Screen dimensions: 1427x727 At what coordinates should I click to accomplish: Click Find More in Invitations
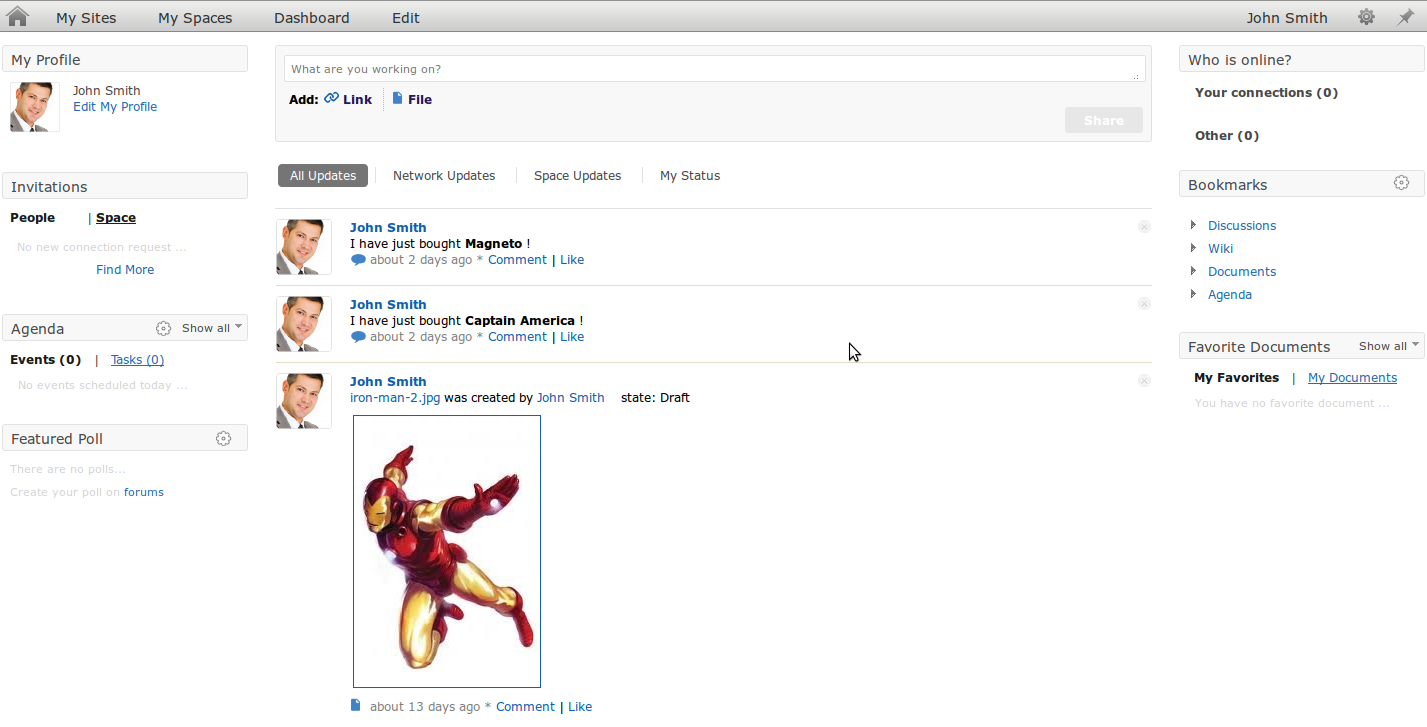tap(125, 269)
